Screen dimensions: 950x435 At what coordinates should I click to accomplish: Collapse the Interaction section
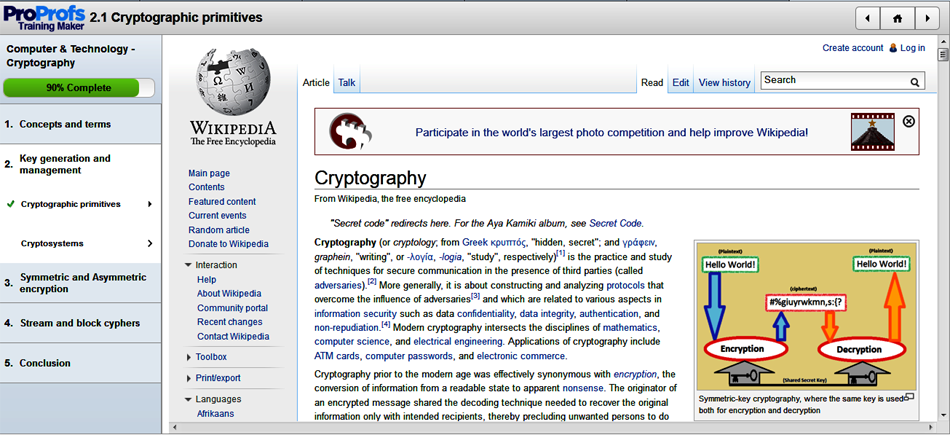coord(189,265)
